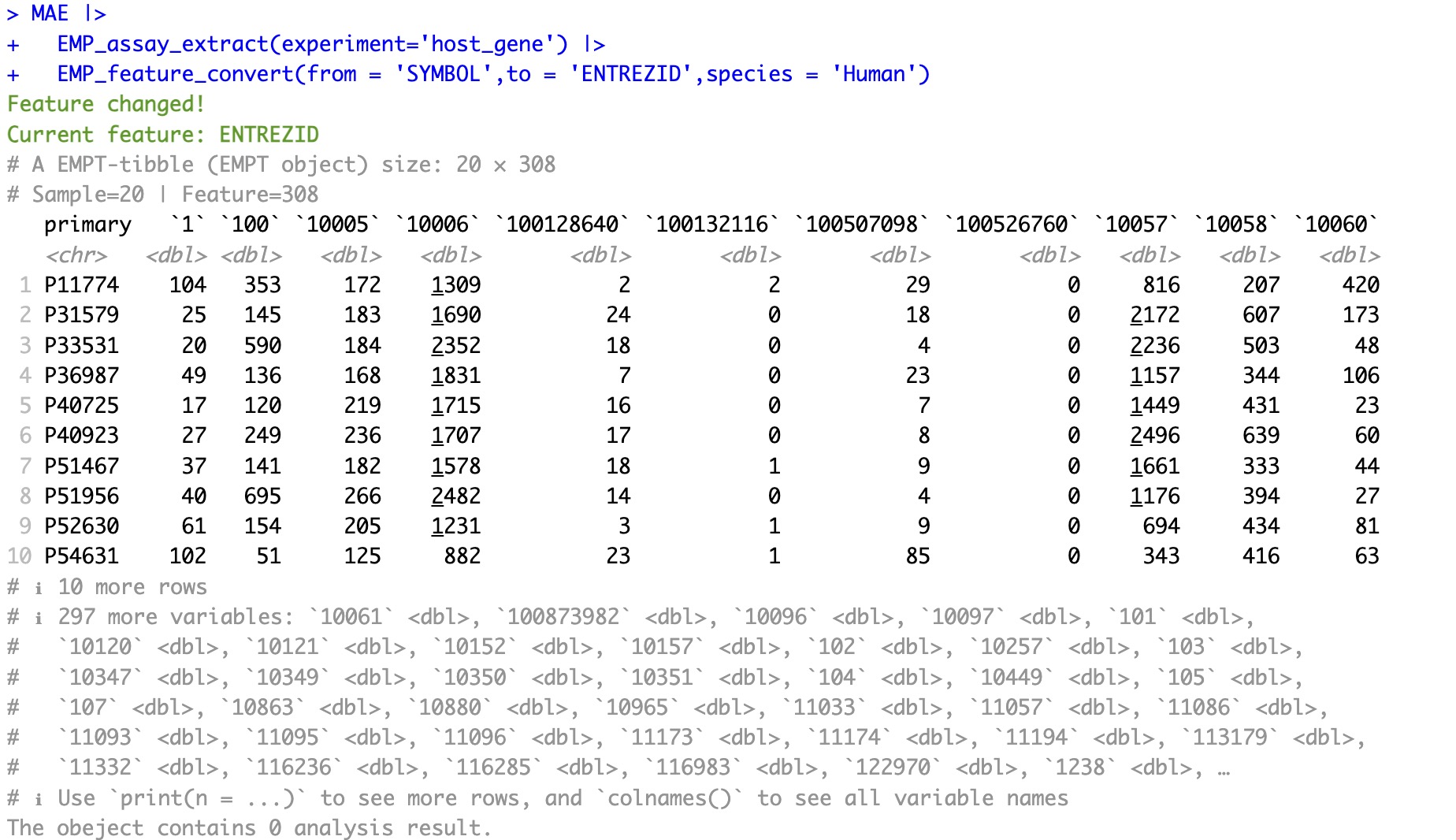Select sample ID P11774 in row 1
The height and width of the screenshot is (840, 1456).
pyautogui.click(x=81, y=285)
